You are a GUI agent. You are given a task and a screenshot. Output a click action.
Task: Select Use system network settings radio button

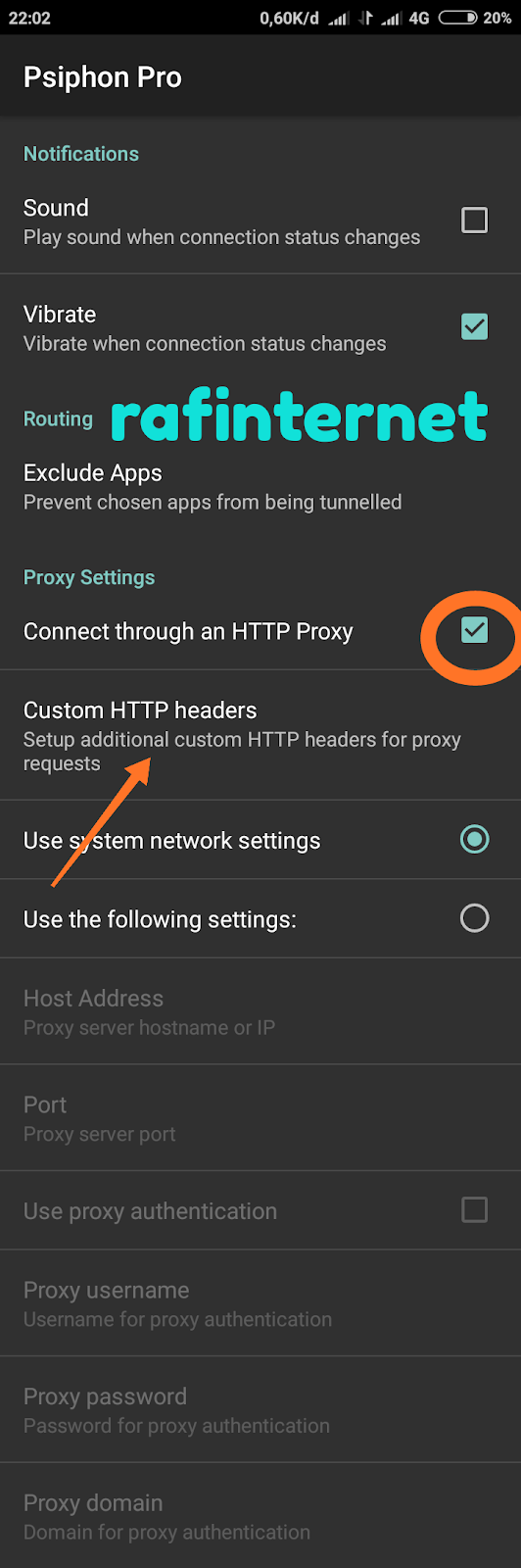[x=474, y=840]
